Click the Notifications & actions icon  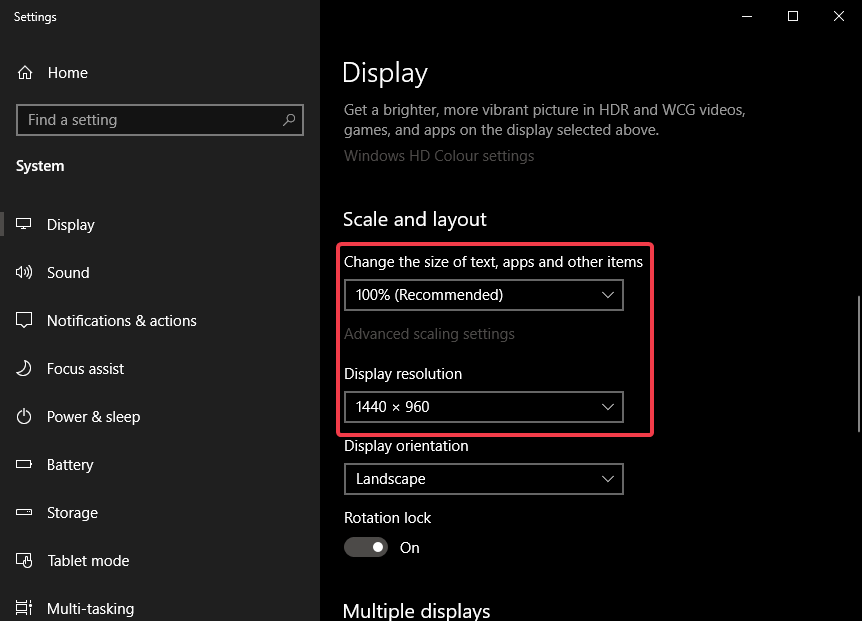(25, 321)
